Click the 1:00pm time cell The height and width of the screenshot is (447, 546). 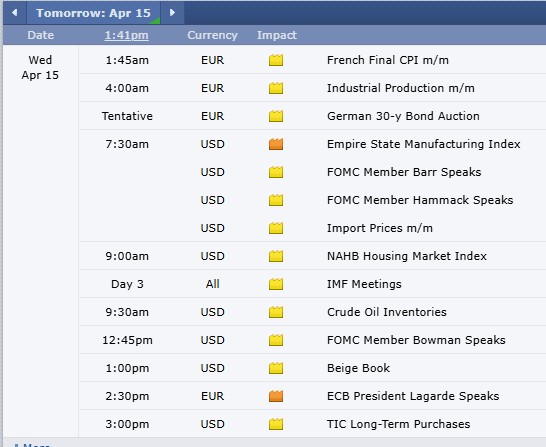click(x=127, y=368)
